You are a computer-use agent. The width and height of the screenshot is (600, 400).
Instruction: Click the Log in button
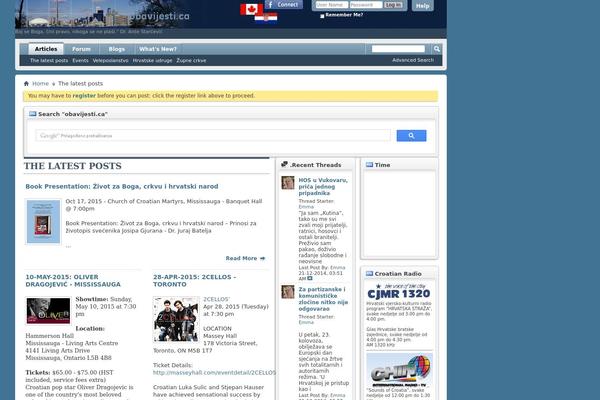coord(393,5)
